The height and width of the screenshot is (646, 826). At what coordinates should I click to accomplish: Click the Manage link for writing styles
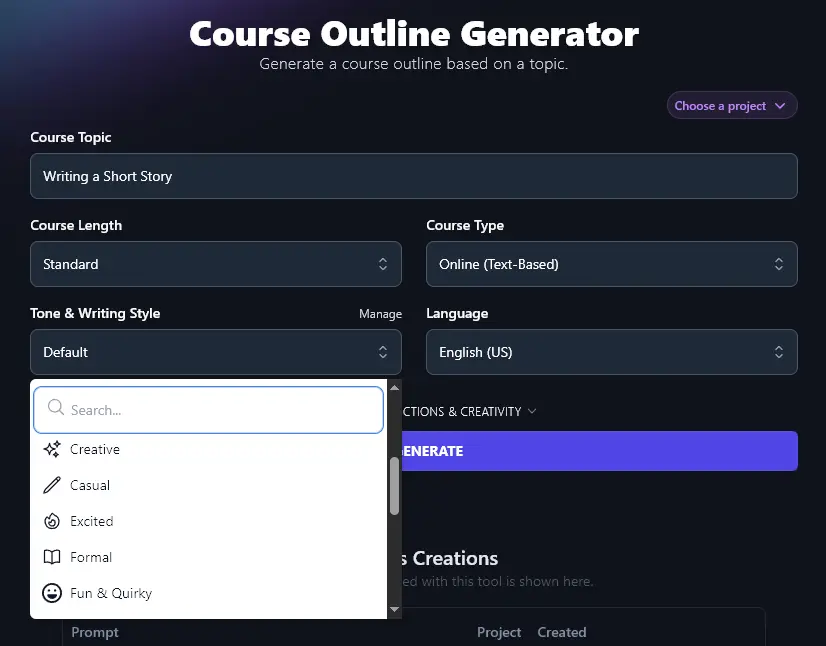(380, 313)
